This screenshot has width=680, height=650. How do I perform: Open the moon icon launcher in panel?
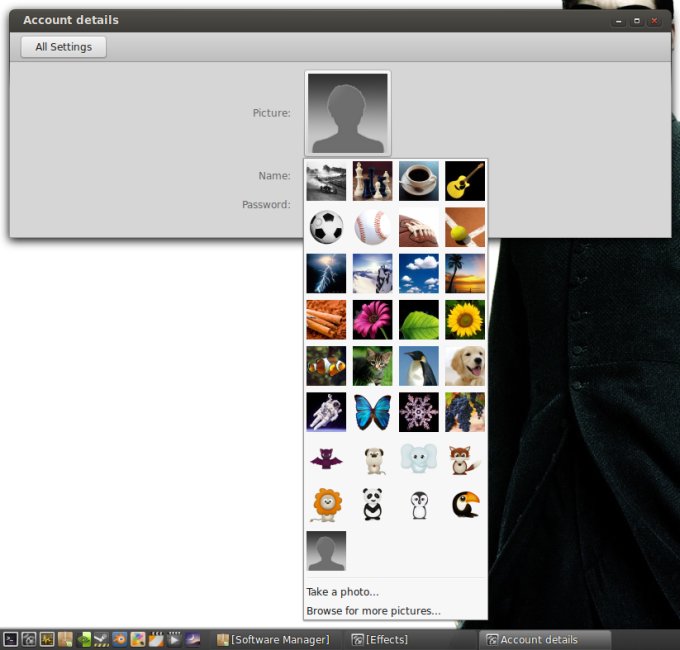[x=193, y=640]
